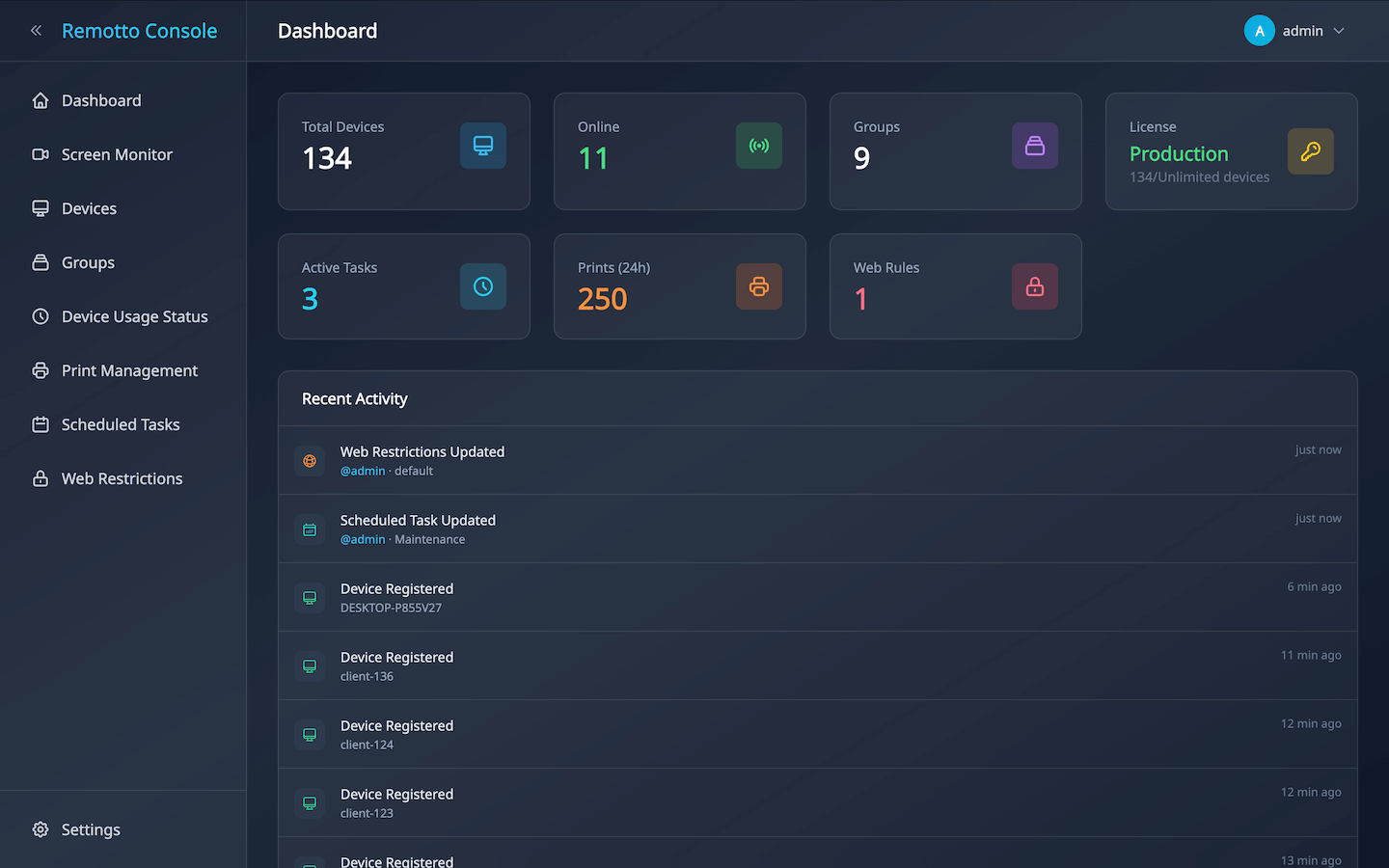
Task: Open Screen Monitor in the sidebar
Action: point(117,154)
